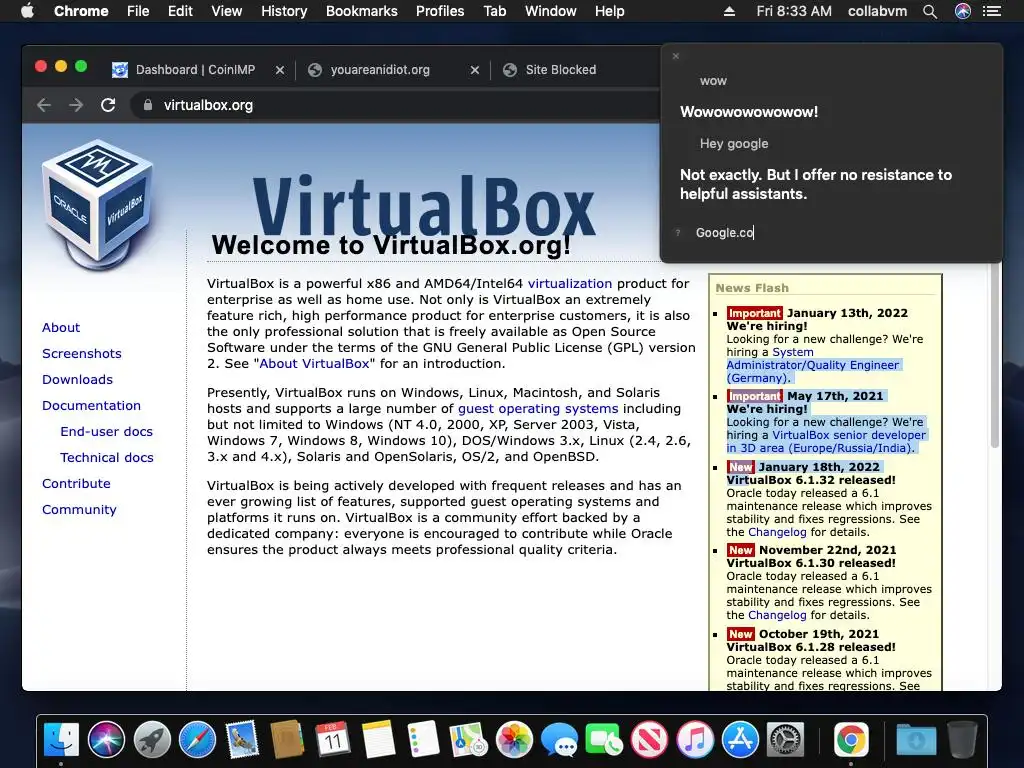Open Mail stamp icon in dock
The image size is (1024, 768).
[242, 740]
